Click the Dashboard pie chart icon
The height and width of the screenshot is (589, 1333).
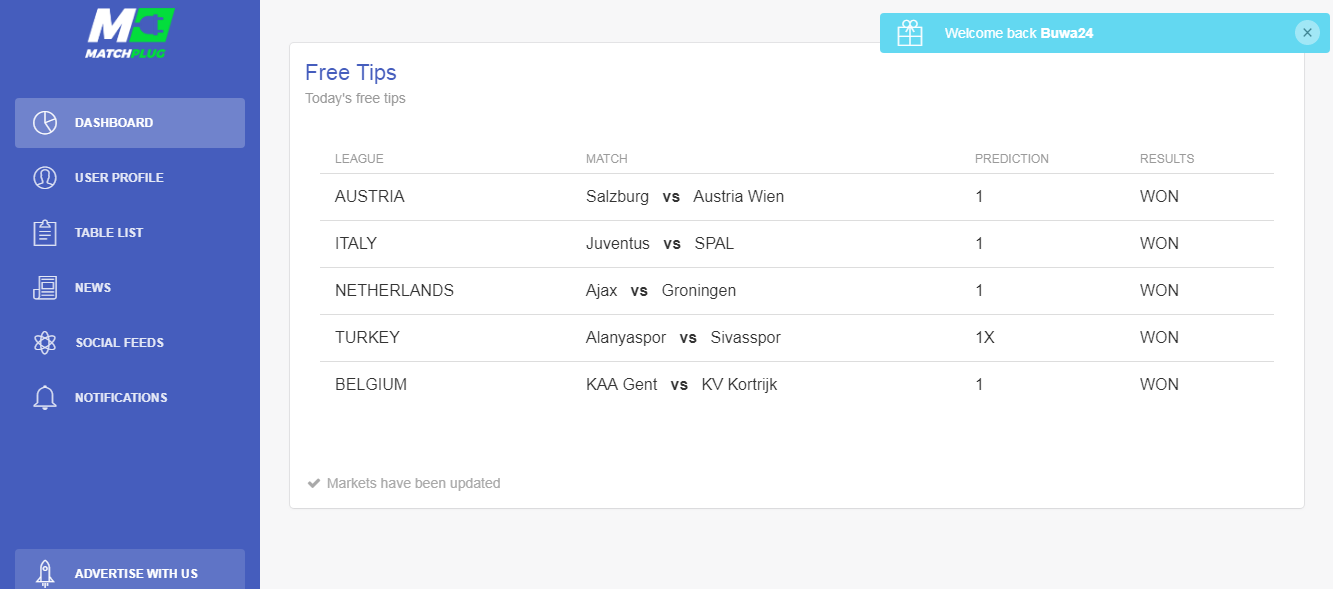pos(45,123)
